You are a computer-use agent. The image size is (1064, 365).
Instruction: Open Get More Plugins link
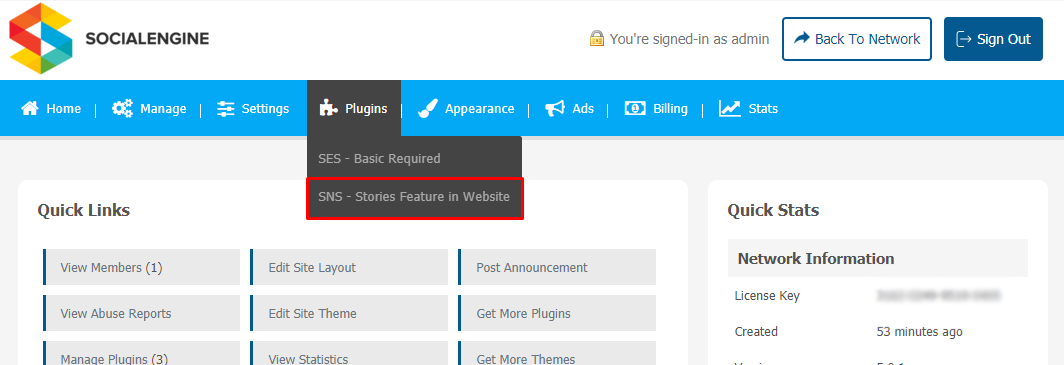click(x=557, y=313)
